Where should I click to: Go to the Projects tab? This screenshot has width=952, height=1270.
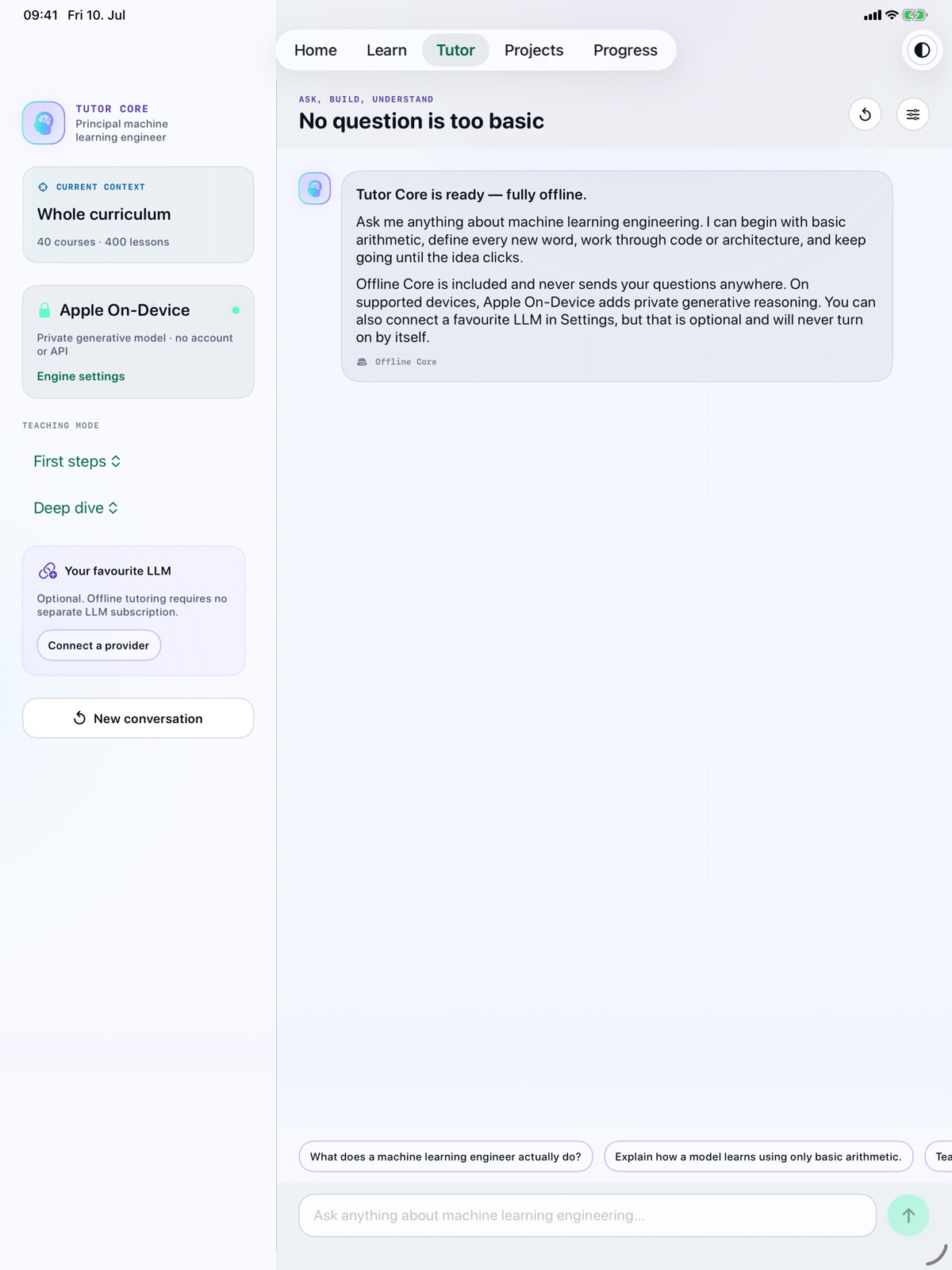534,50
